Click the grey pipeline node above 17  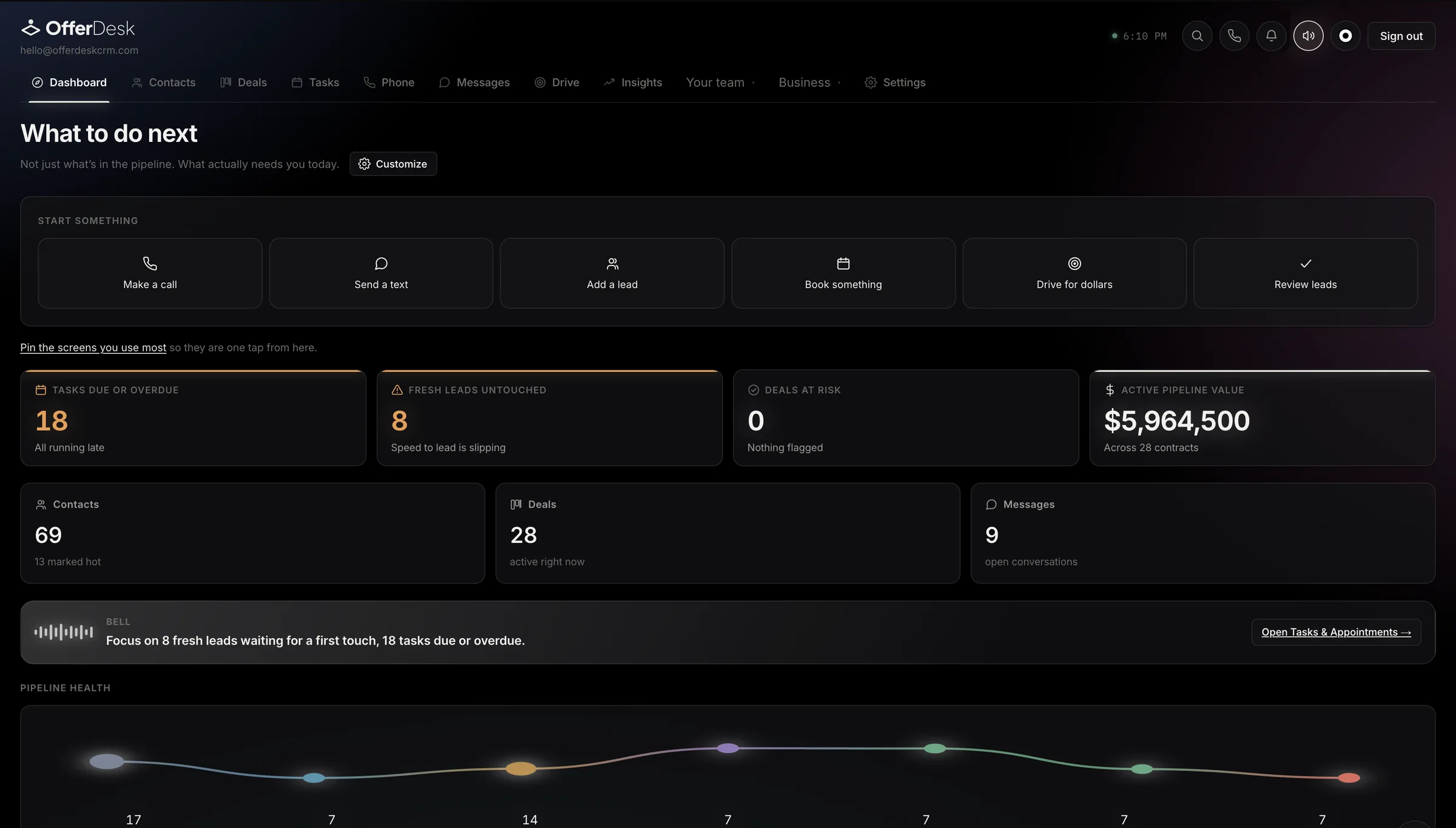107,761
